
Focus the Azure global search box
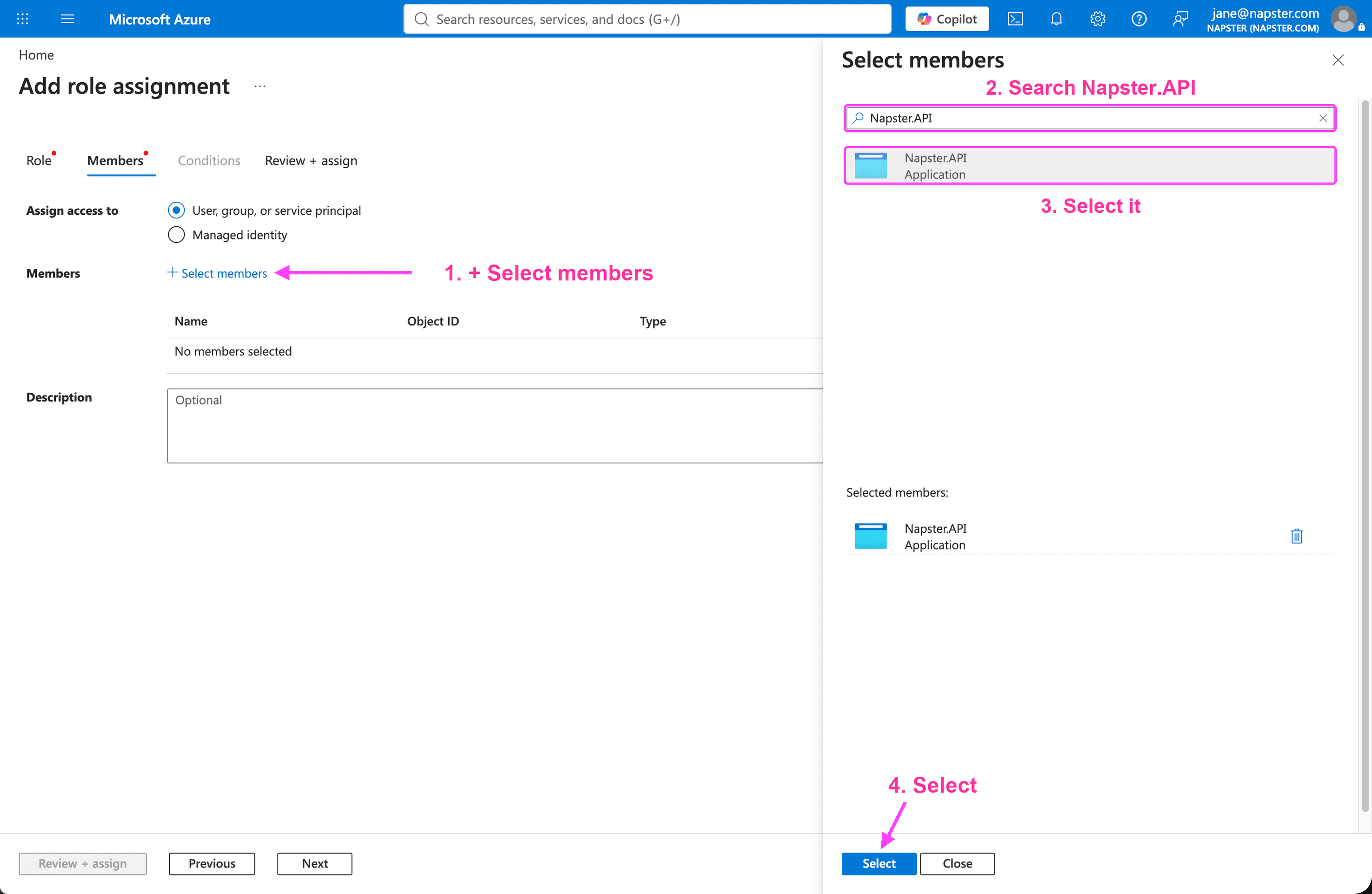(647, 19)
